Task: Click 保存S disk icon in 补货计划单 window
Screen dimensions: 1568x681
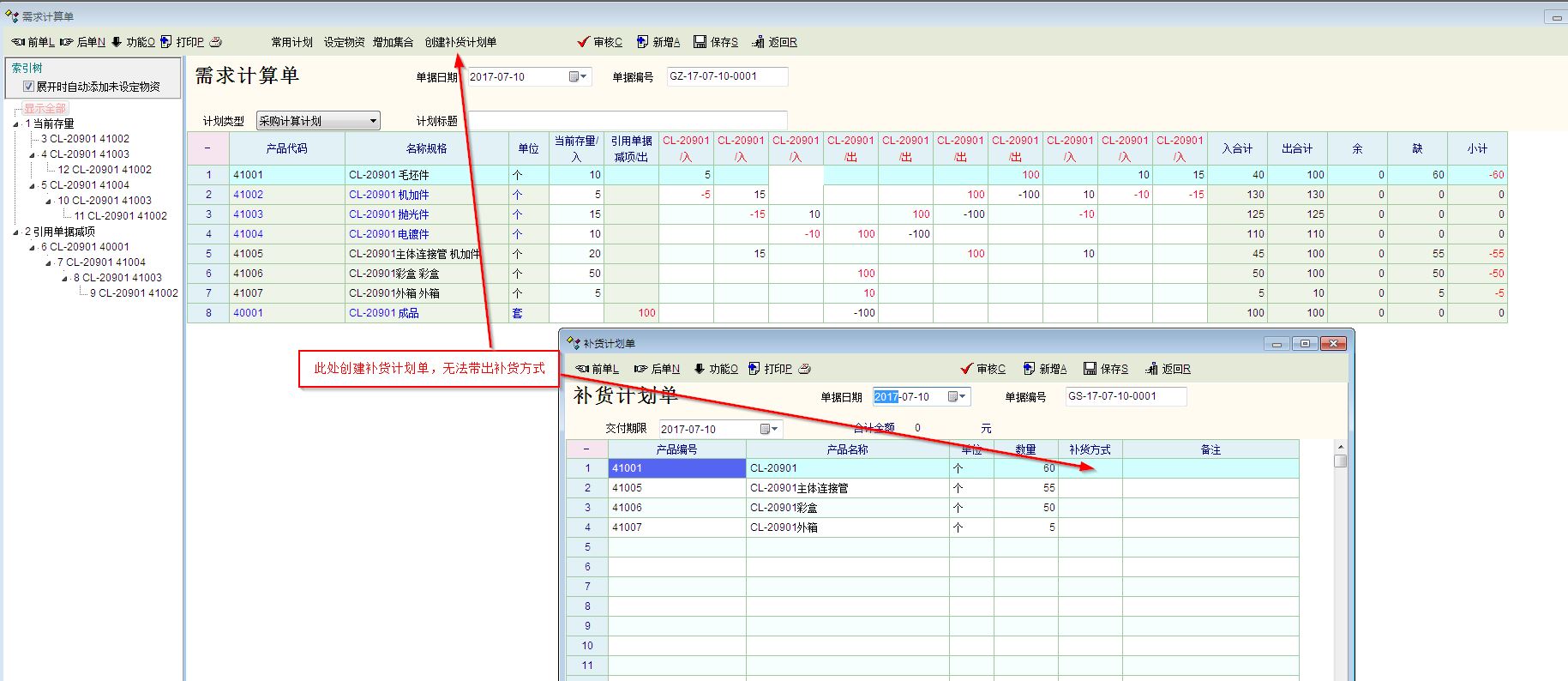Action: click(x=1090, y=369)
